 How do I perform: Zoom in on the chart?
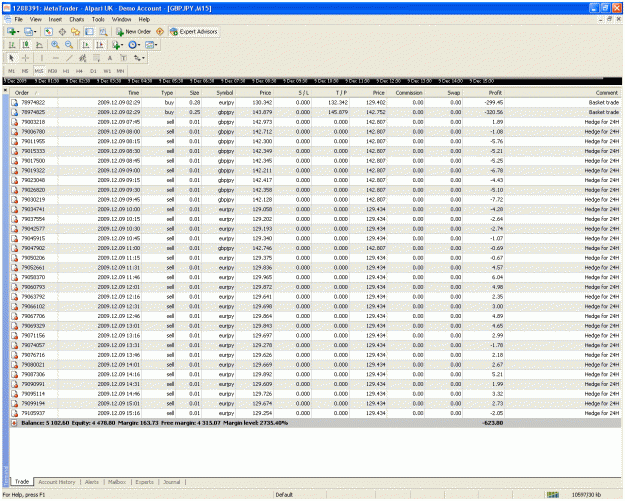pos(55,45)
